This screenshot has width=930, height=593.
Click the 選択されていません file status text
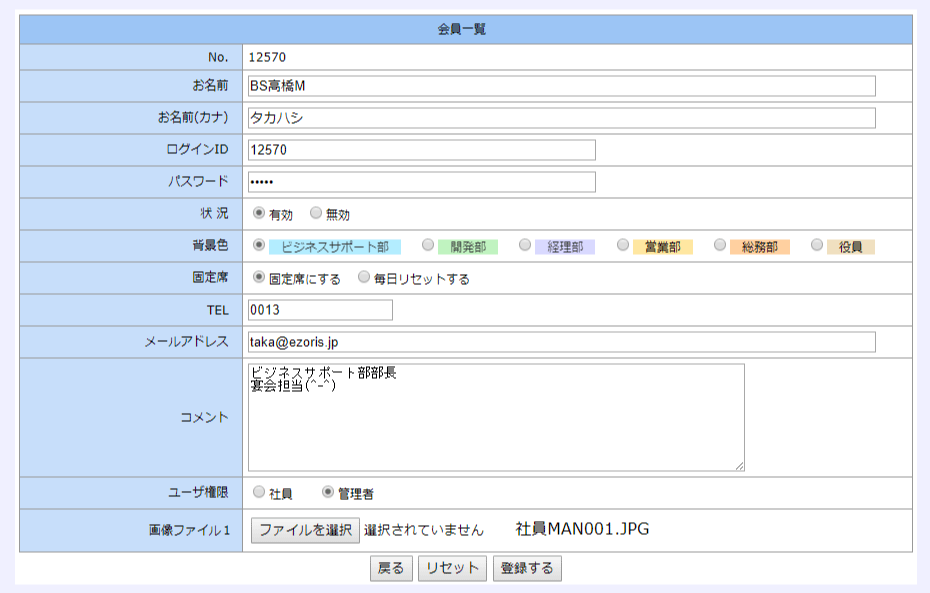tap(424, 530)
